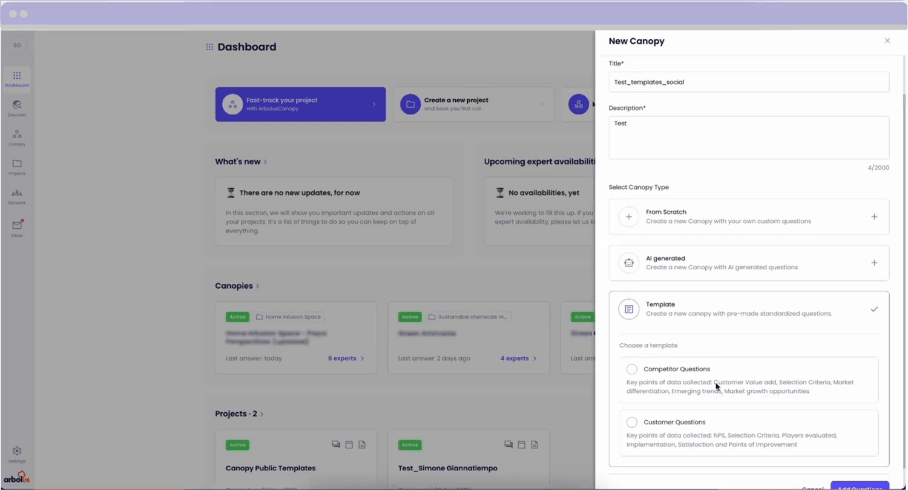Image resolution: width=908 pixels, height=490 pixels.
Task: Open Discover from the left sidebar
Action: pos(17,107)
